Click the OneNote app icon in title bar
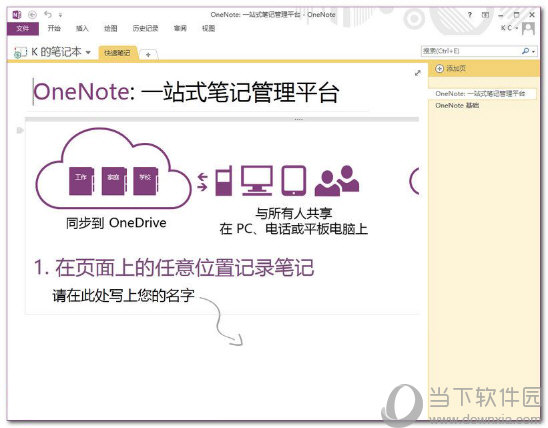 tap(17, 15)
